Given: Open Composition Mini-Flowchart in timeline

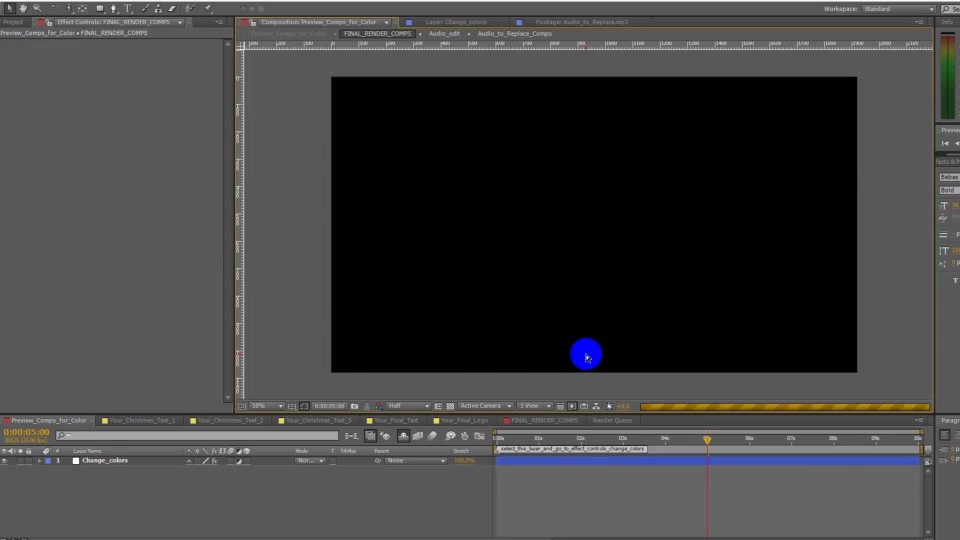Looking at the screenshot, I should coord(351,436).
